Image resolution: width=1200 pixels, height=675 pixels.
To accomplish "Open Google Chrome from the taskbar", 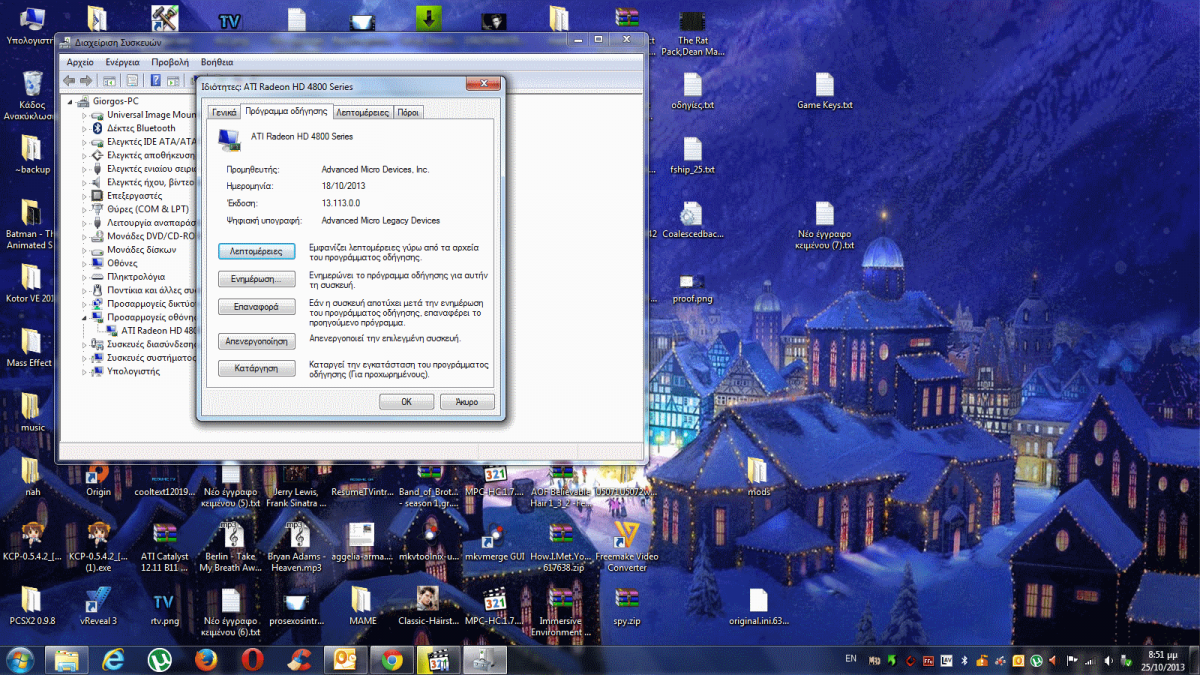I will pyautogui.click(x=391, y=660).
